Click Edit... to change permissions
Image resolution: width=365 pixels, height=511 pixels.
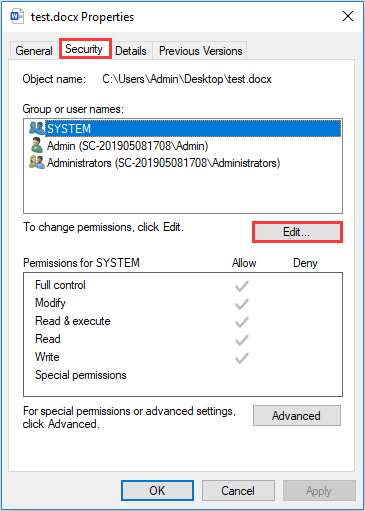[x=297, y=232]
